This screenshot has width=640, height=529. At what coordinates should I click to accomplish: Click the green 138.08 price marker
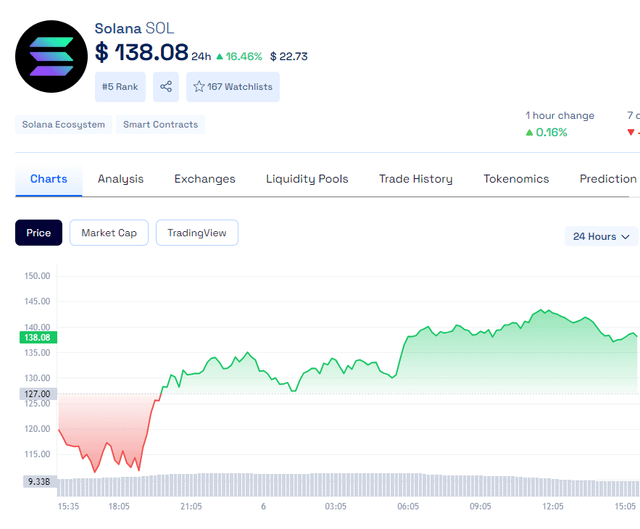38,338
